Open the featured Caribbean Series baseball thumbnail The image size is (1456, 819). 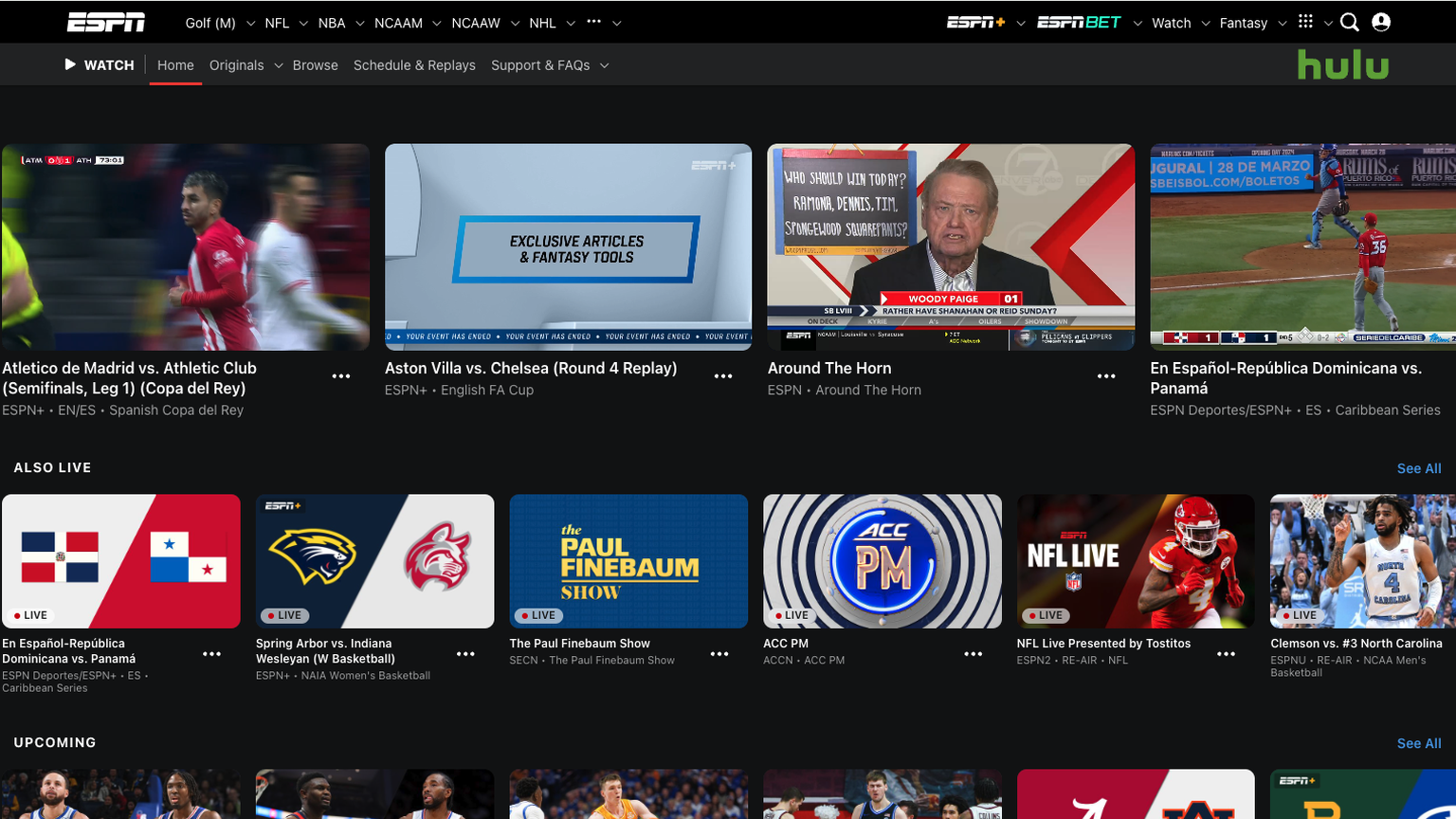(x=1302, y=247)
